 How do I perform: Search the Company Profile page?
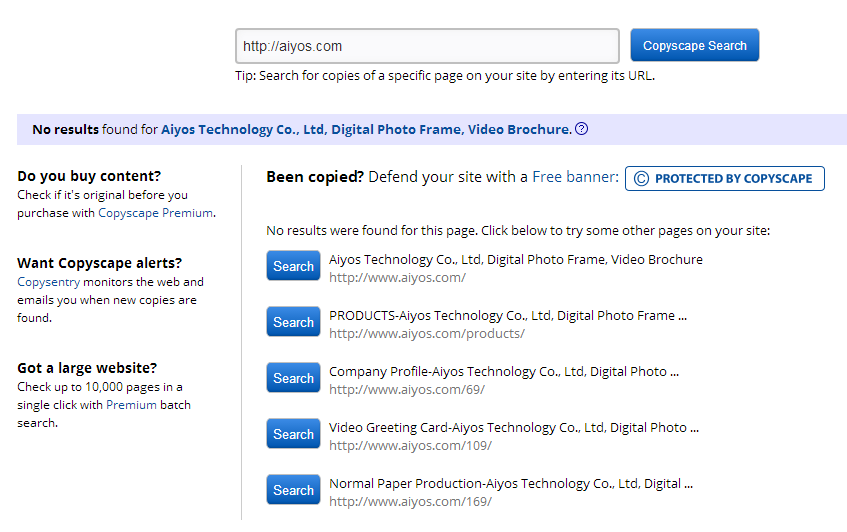293,378
